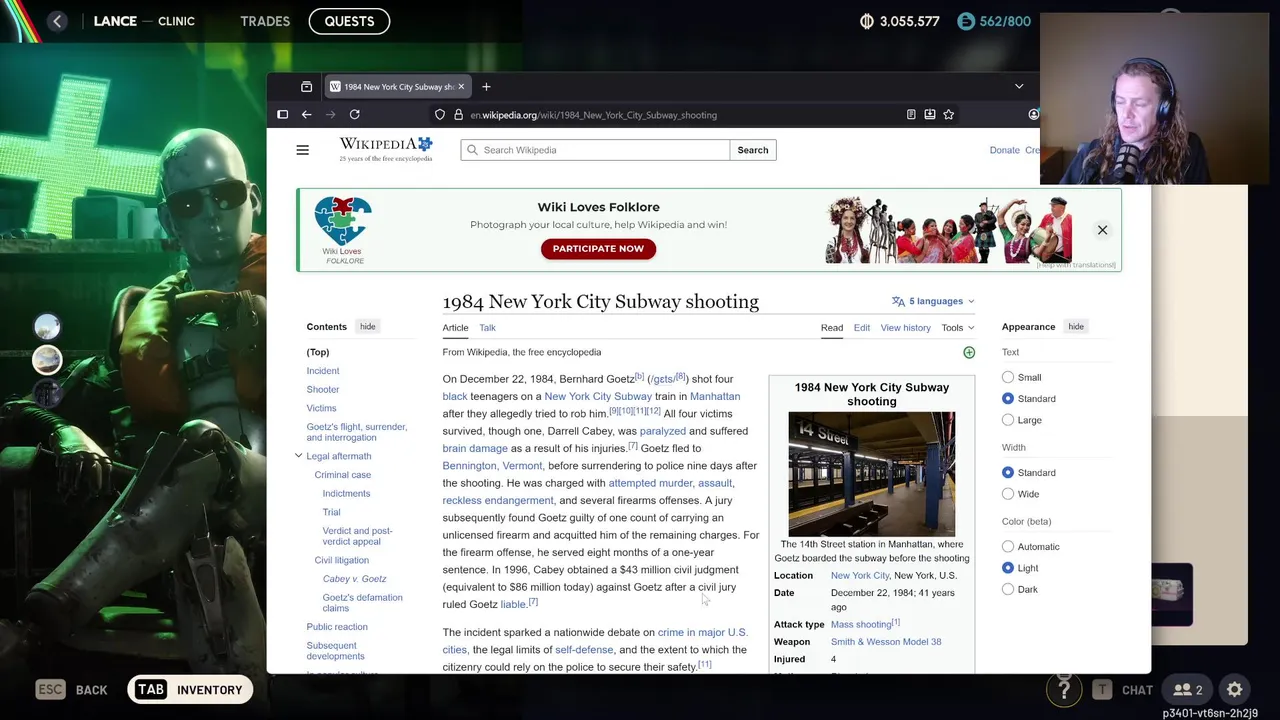Select Large text size
The height and width of the screenshot is (720, 1280).
click(x=1008, y=420)
